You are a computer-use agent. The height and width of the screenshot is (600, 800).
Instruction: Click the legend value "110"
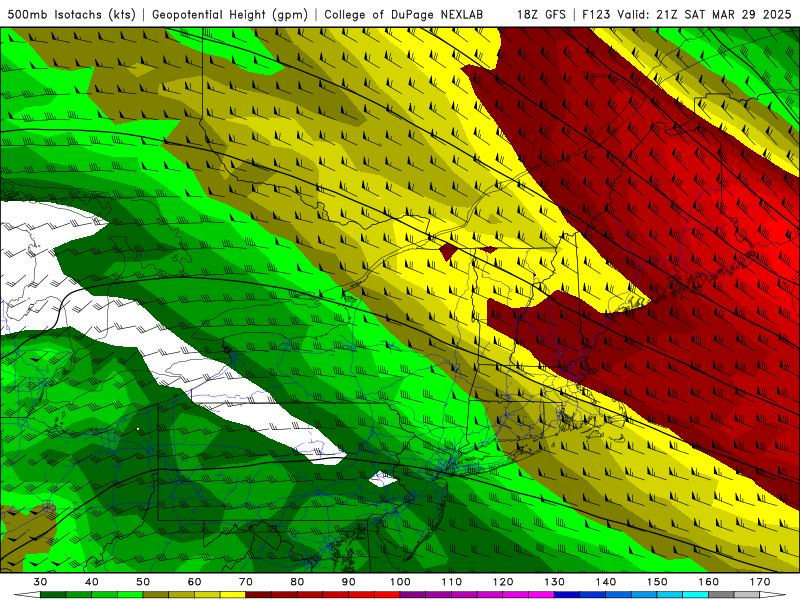[452, 582]
